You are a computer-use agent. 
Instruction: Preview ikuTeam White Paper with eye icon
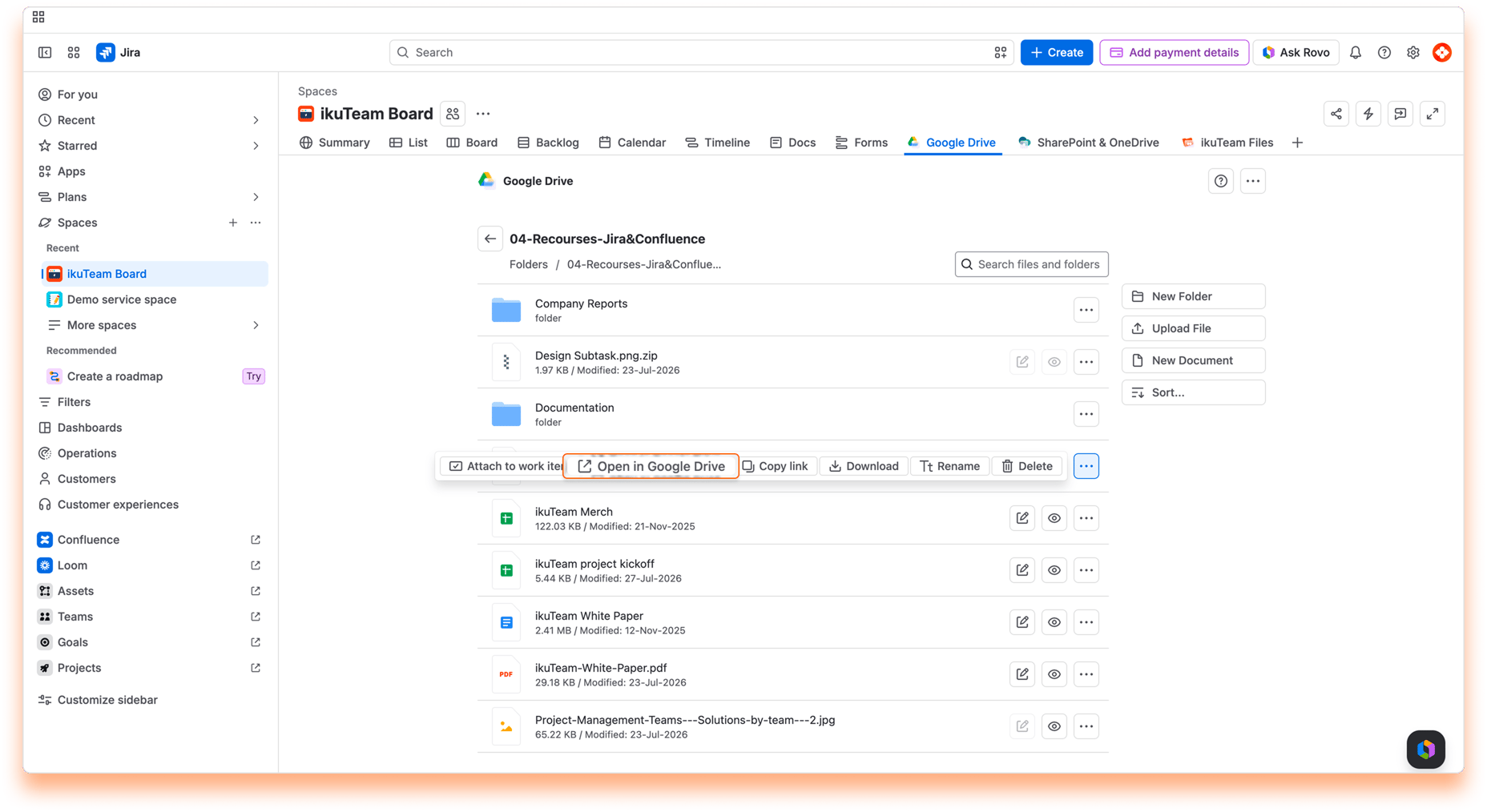pyautogui.click(x=1054, y=622)
